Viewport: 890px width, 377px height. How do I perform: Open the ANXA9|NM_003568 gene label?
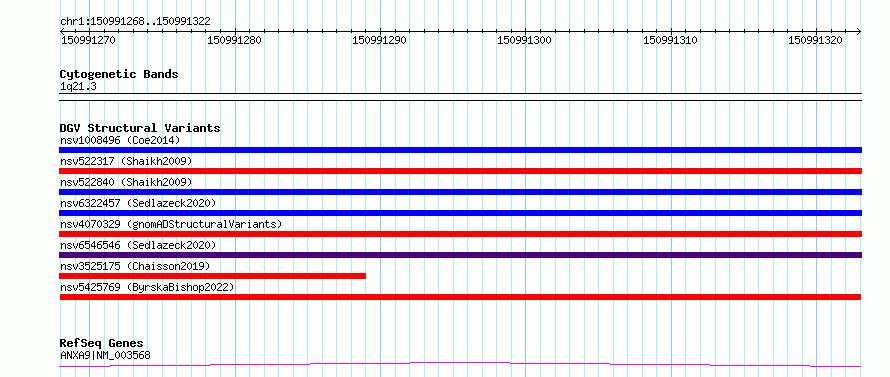[105, 356]
